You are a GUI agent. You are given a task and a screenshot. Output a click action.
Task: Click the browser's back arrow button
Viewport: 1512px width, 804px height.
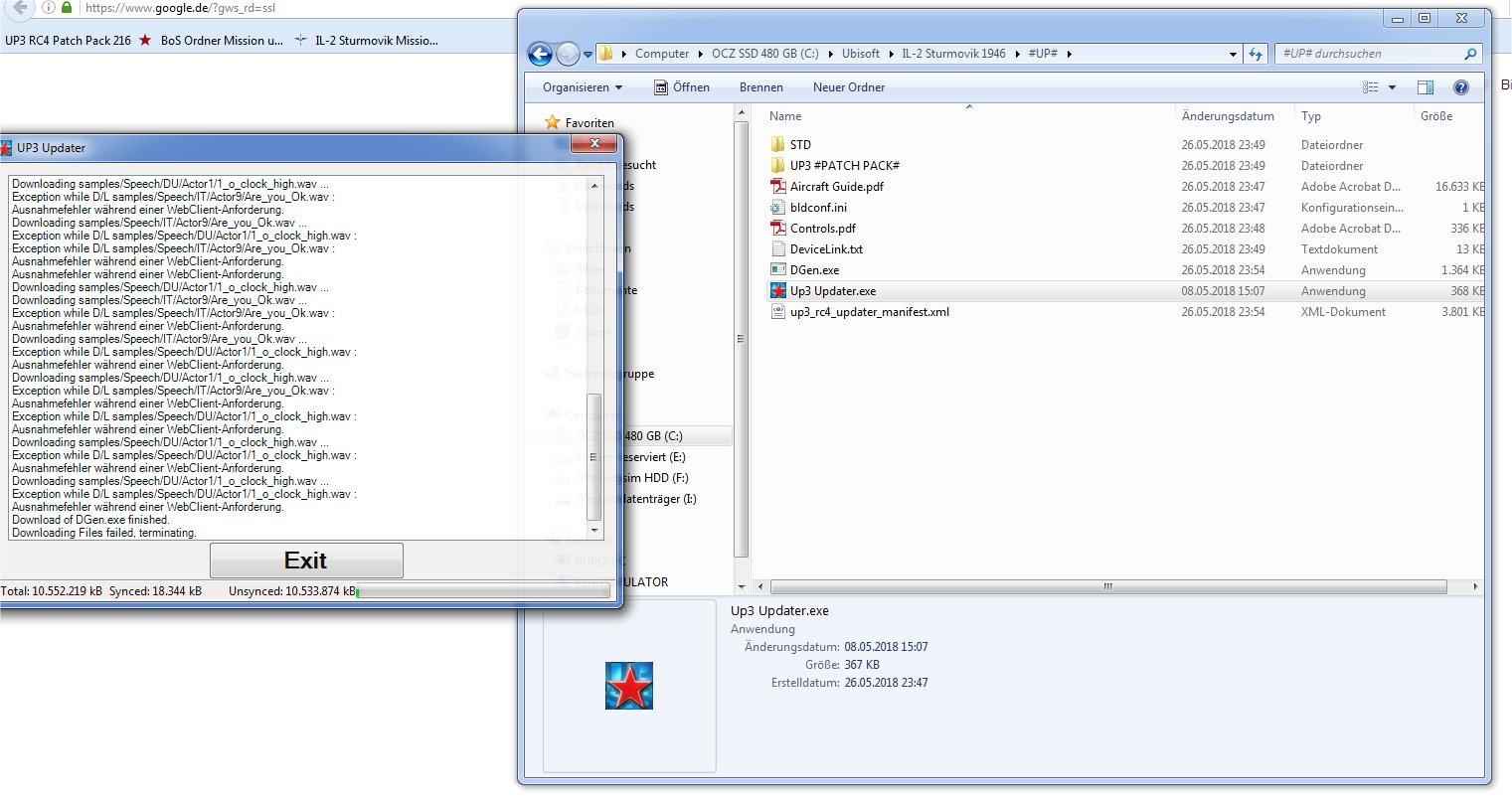(19, 8)
